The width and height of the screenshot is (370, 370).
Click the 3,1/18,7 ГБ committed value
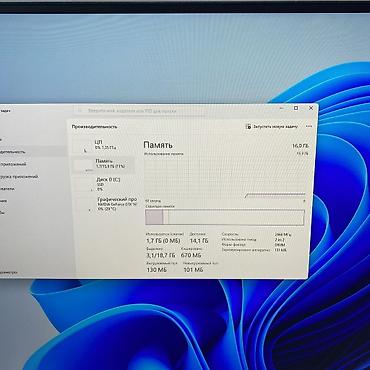161,255
